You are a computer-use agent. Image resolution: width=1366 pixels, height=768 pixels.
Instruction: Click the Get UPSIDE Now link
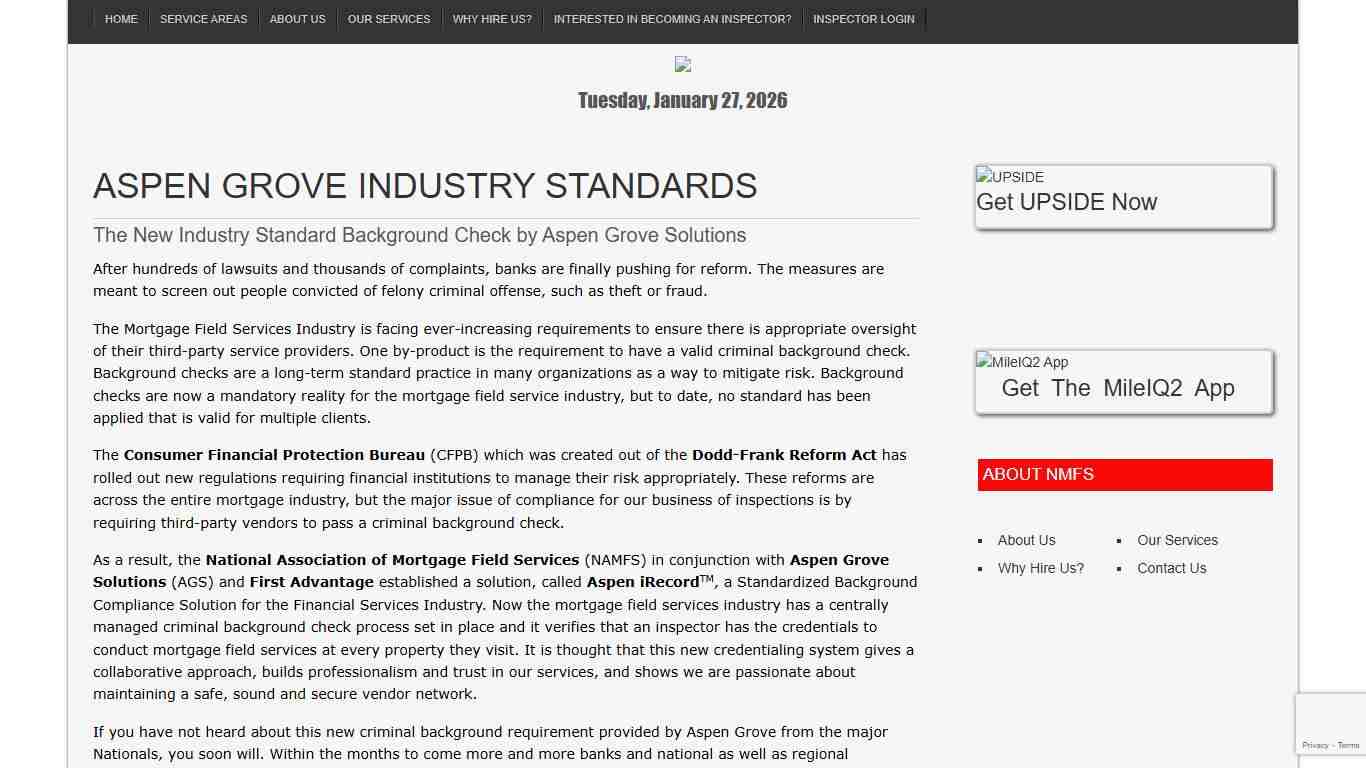(x=1066, y=201)
